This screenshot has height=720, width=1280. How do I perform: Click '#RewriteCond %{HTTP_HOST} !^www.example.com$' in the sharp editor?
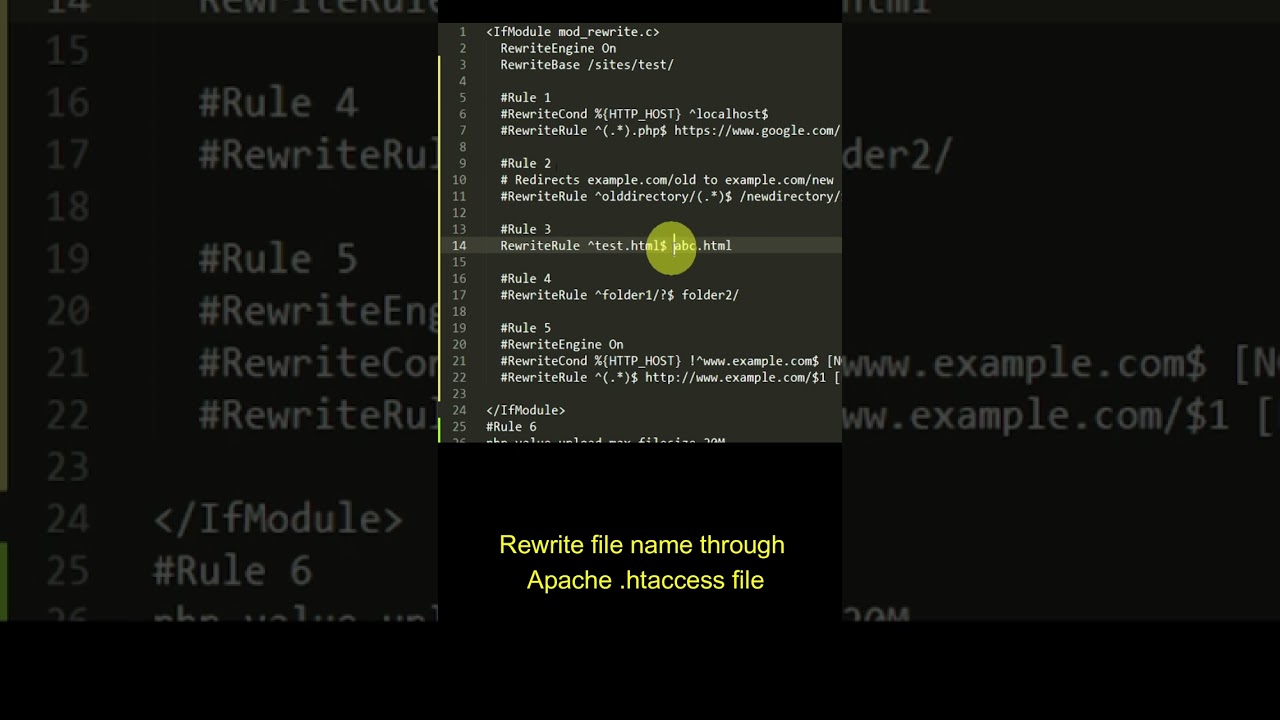coord(660,361)
